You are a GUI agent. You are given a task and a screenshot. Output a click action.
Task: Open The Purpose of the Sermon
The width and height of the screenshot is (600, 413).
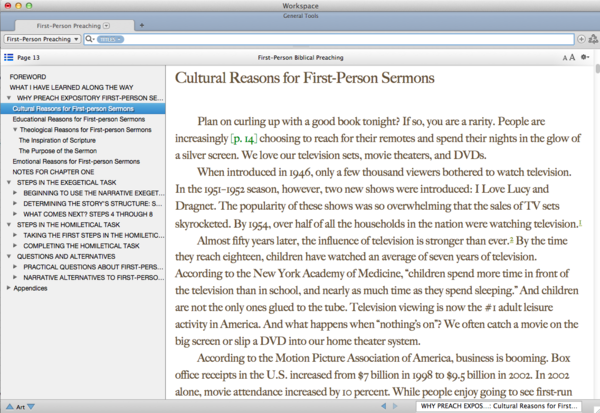click(58, 151)
